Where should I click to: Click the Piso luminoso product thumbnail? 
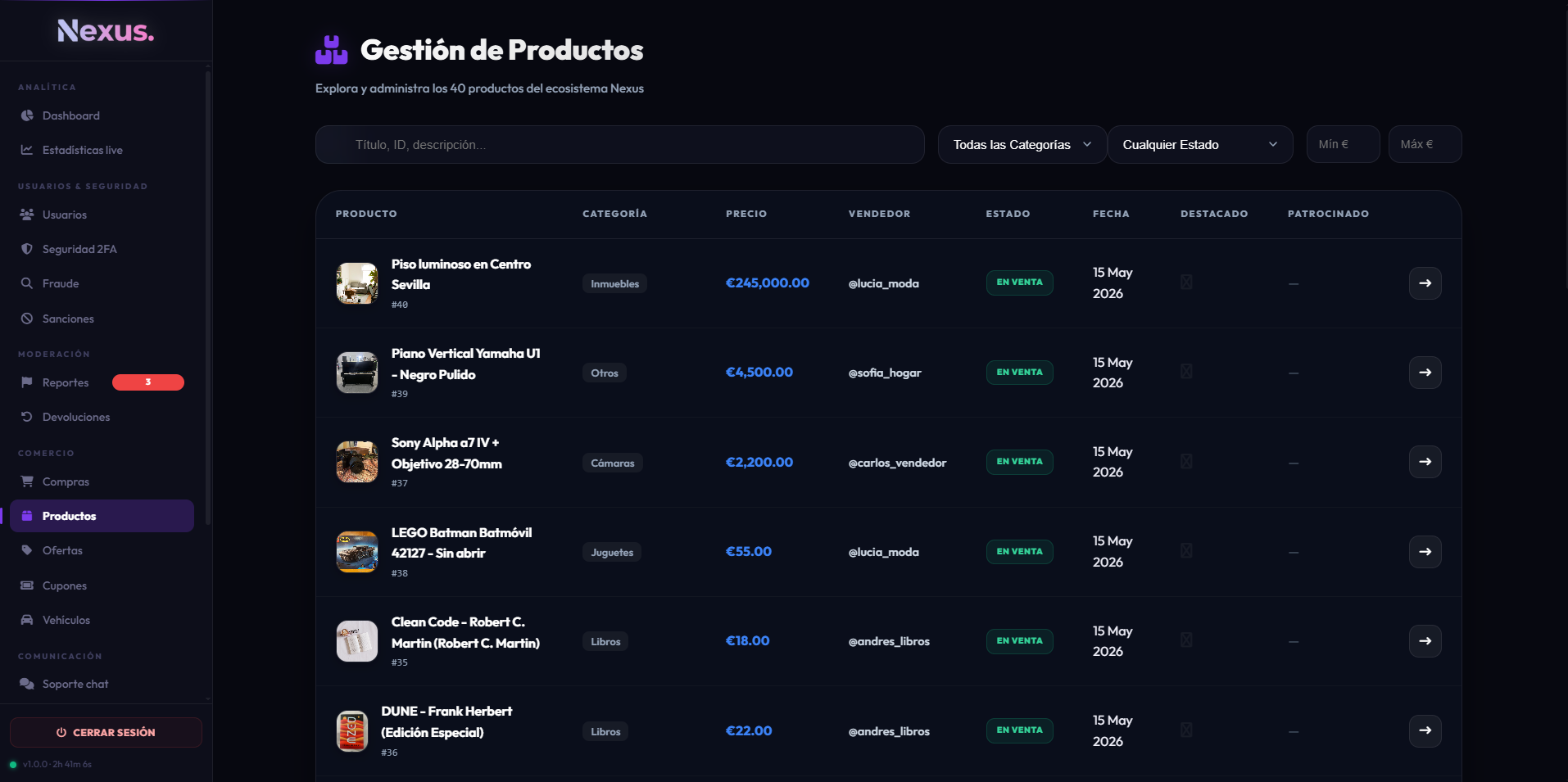(x=357, y=283)
